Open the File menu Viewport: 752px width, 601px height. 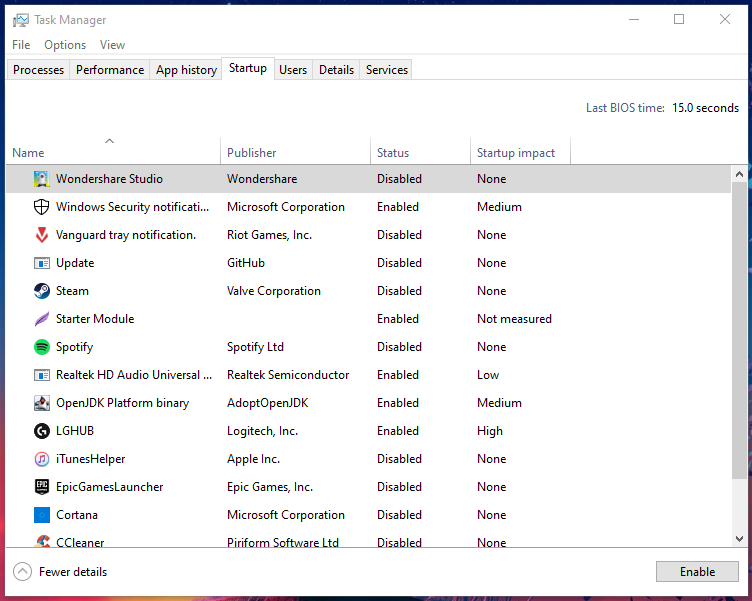pos(21,45)
